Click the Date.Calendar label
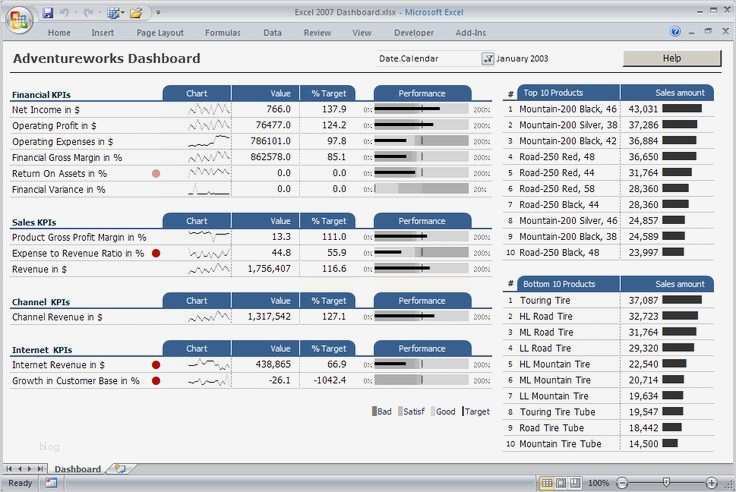736x492 pixels. tap(408, 59)
